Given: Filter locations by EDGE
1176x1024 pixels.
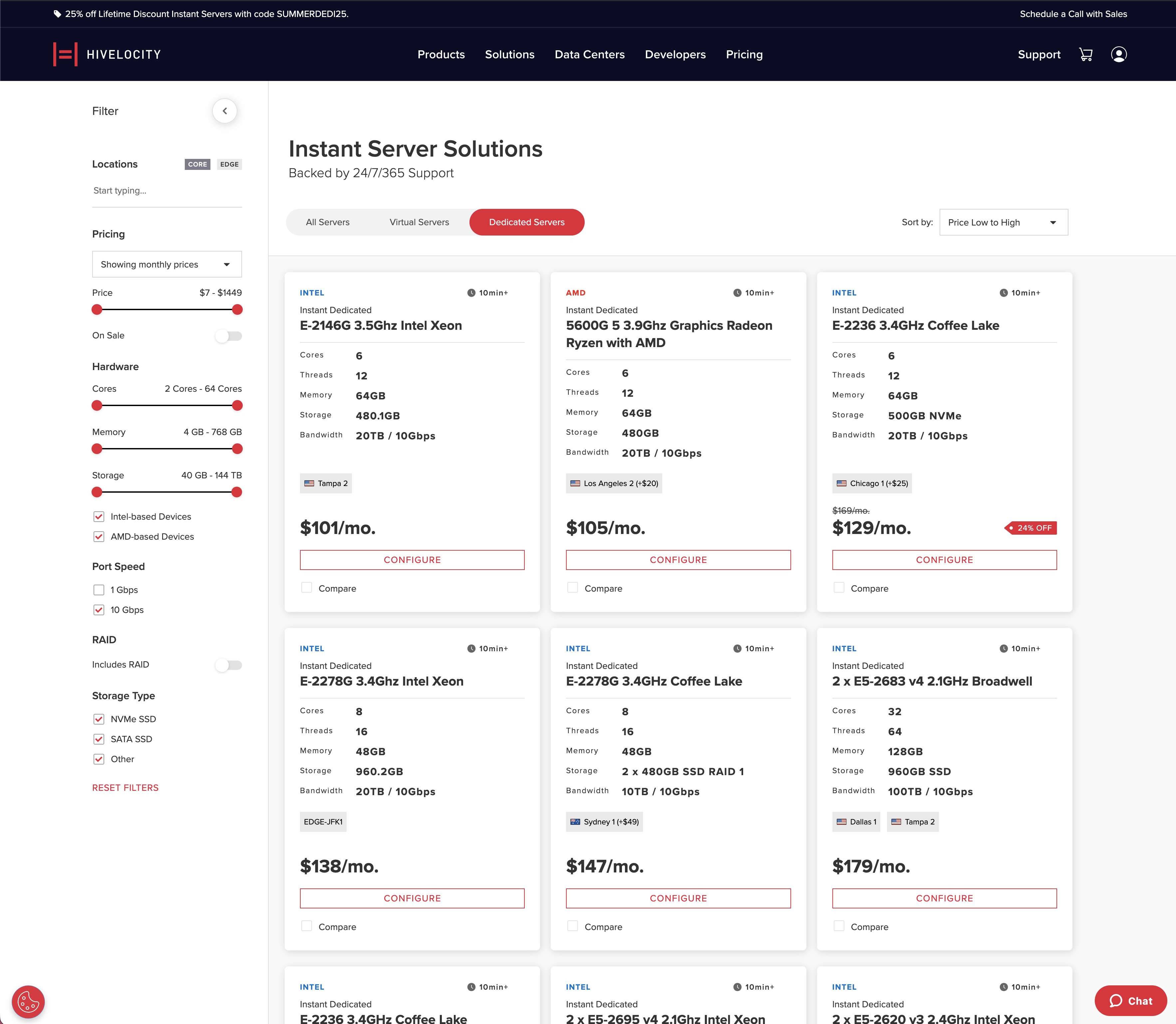Looking at the screenshot, I should click(230, 165).
